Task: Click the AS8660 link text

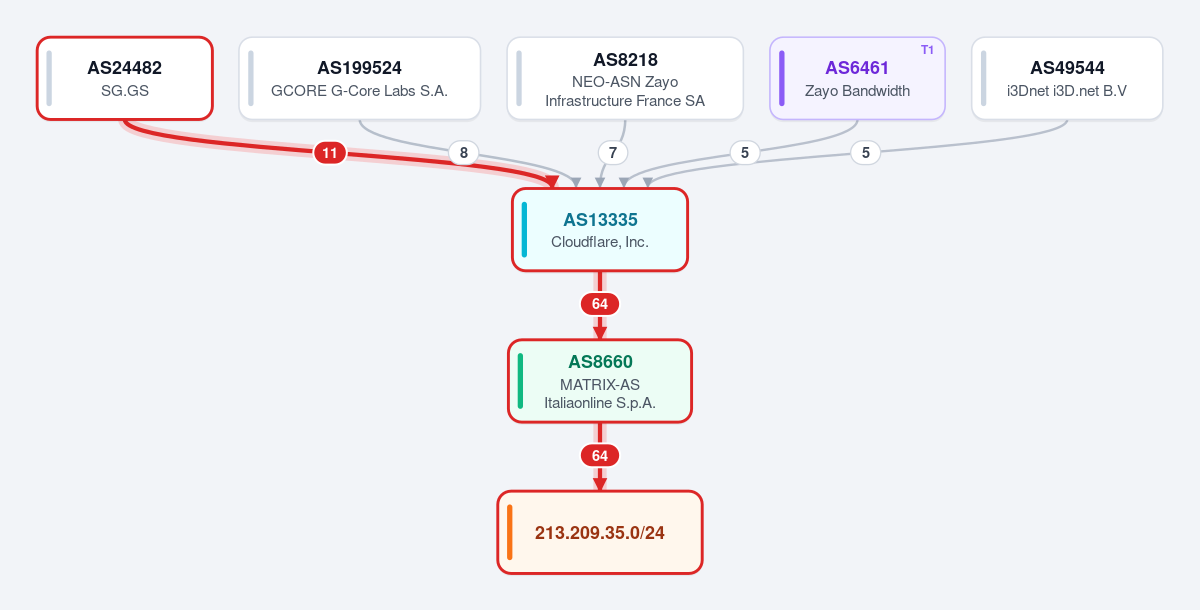Action: coord(600,362)
